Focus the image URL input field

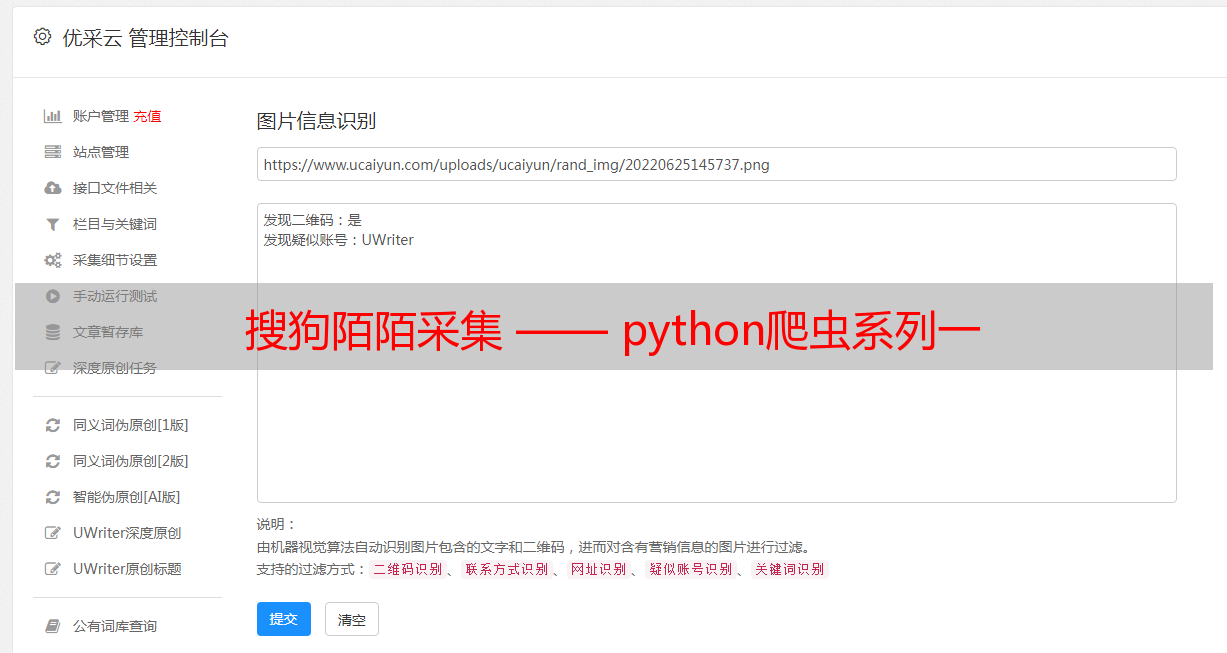pyautogui.click(x=716, y=164)
